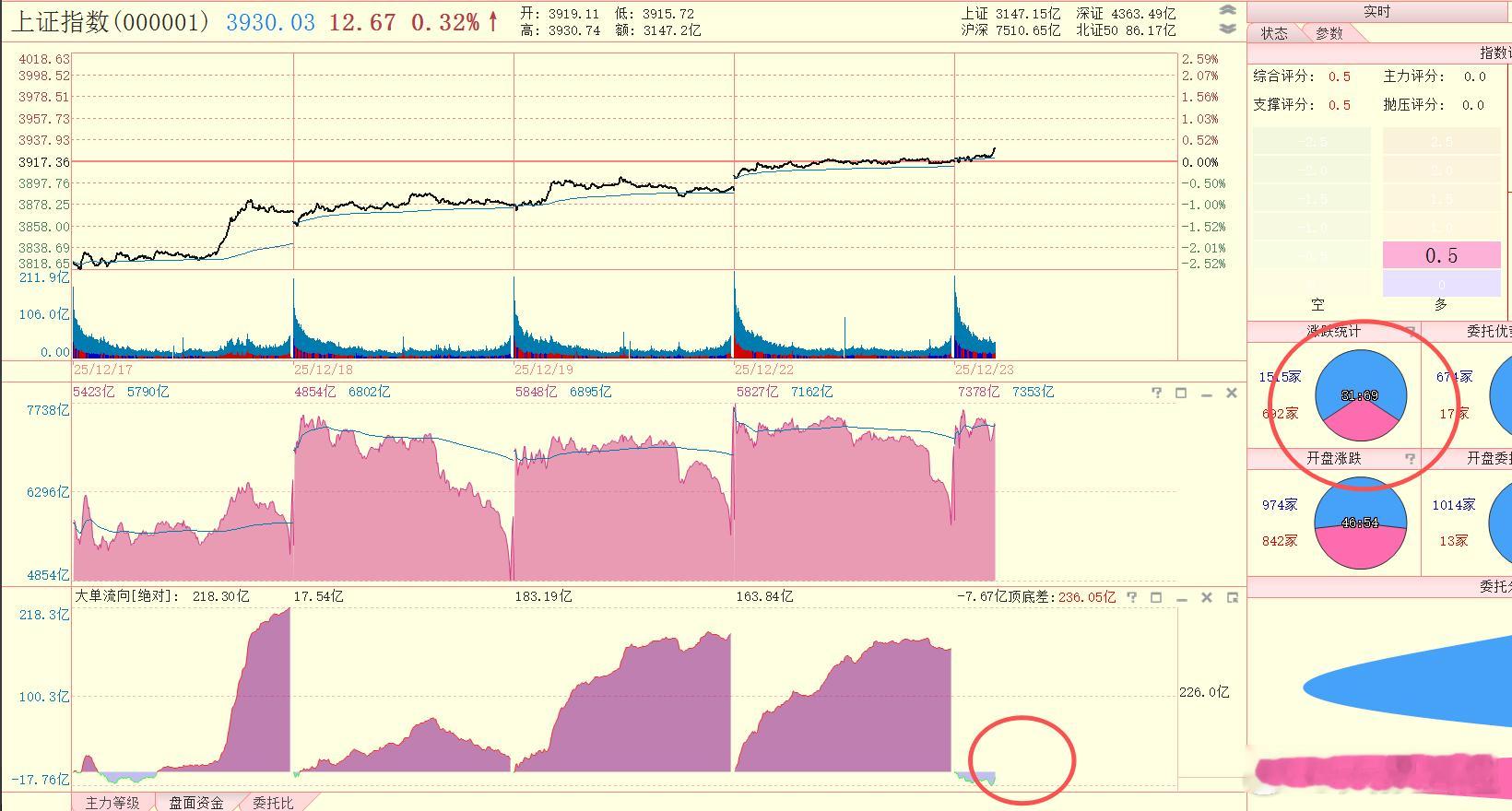Select the 25/12/23 date marker

point(984,369)
